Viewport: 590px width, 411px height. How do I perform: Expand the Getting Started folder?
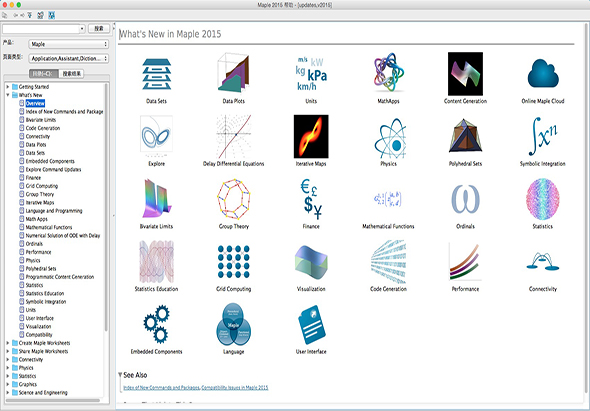[x=8, y=87]
